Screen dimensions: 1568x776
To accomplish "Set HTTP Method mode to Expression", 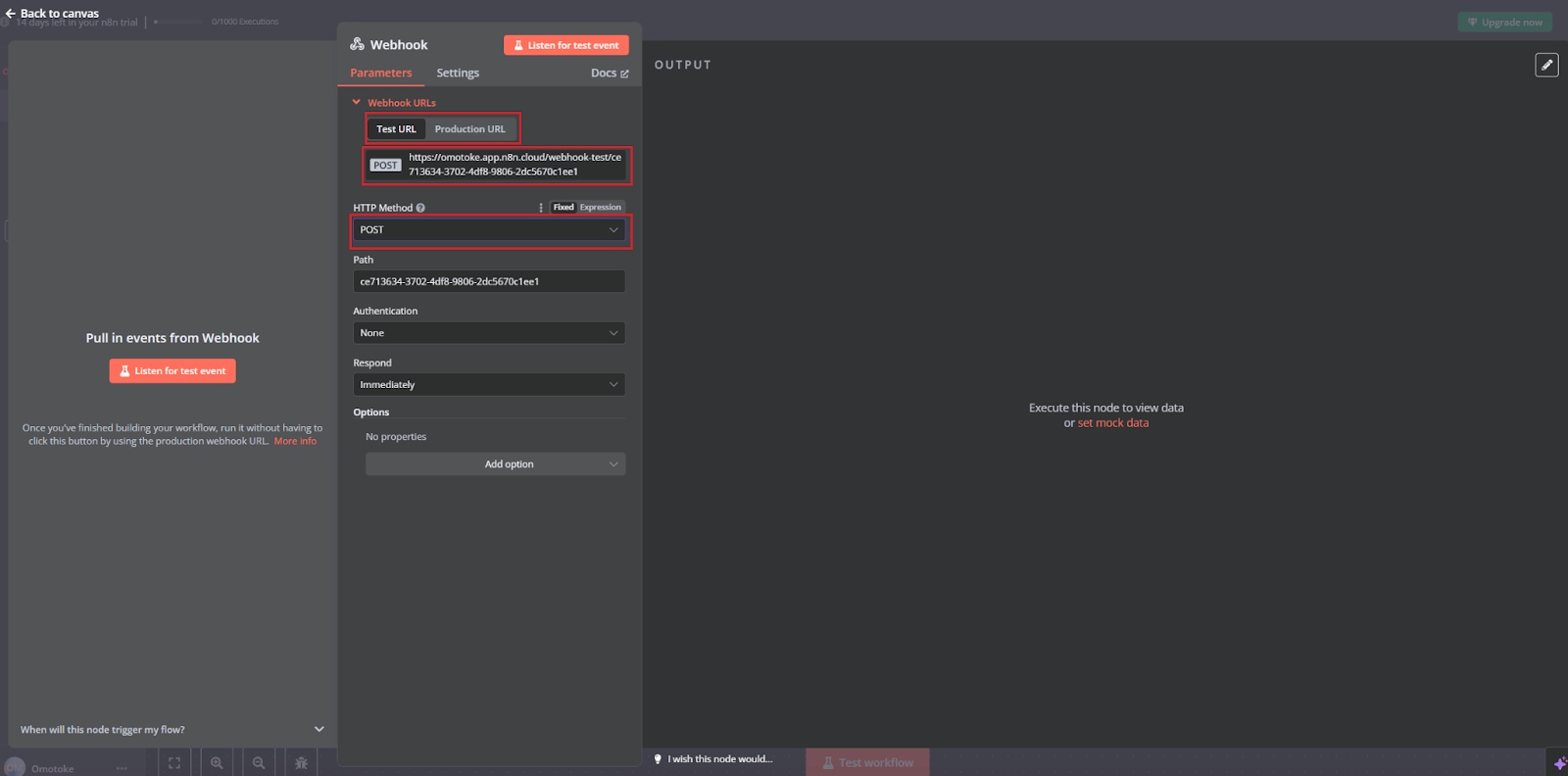I will tap(601, 208).
